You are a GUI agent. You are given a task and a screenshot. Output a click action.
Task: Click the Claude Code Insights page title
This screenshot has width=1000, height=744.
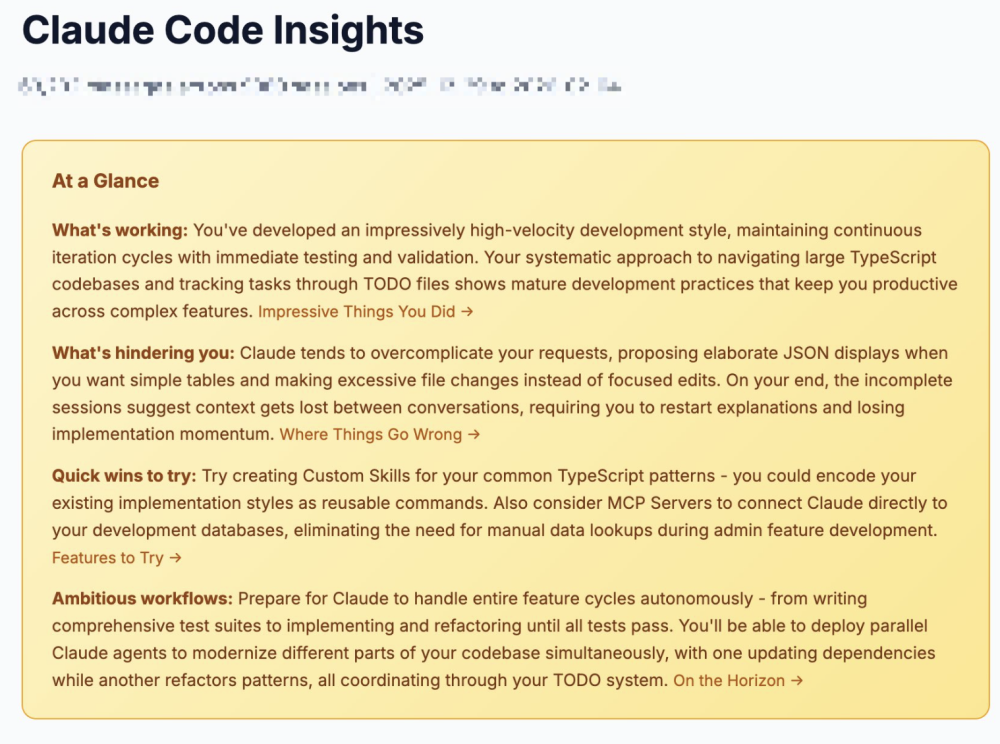[223, 31]
